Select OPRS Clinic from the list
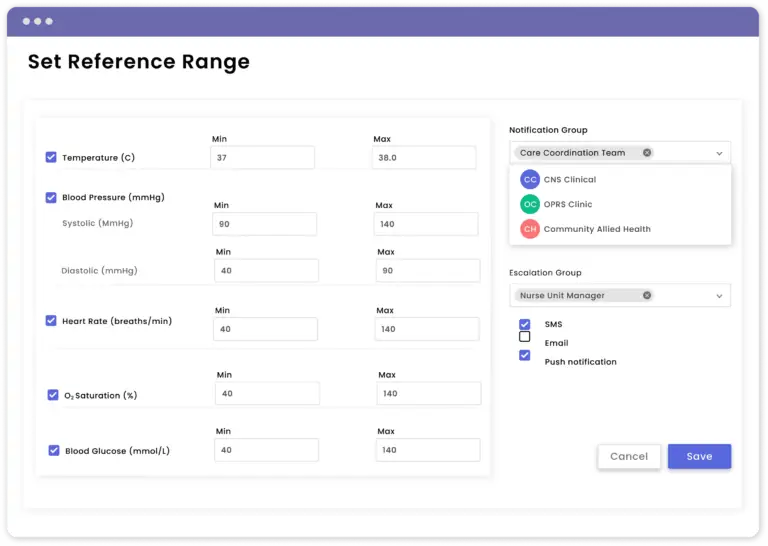This screenshot has height=546, width=768. (620, 204)
